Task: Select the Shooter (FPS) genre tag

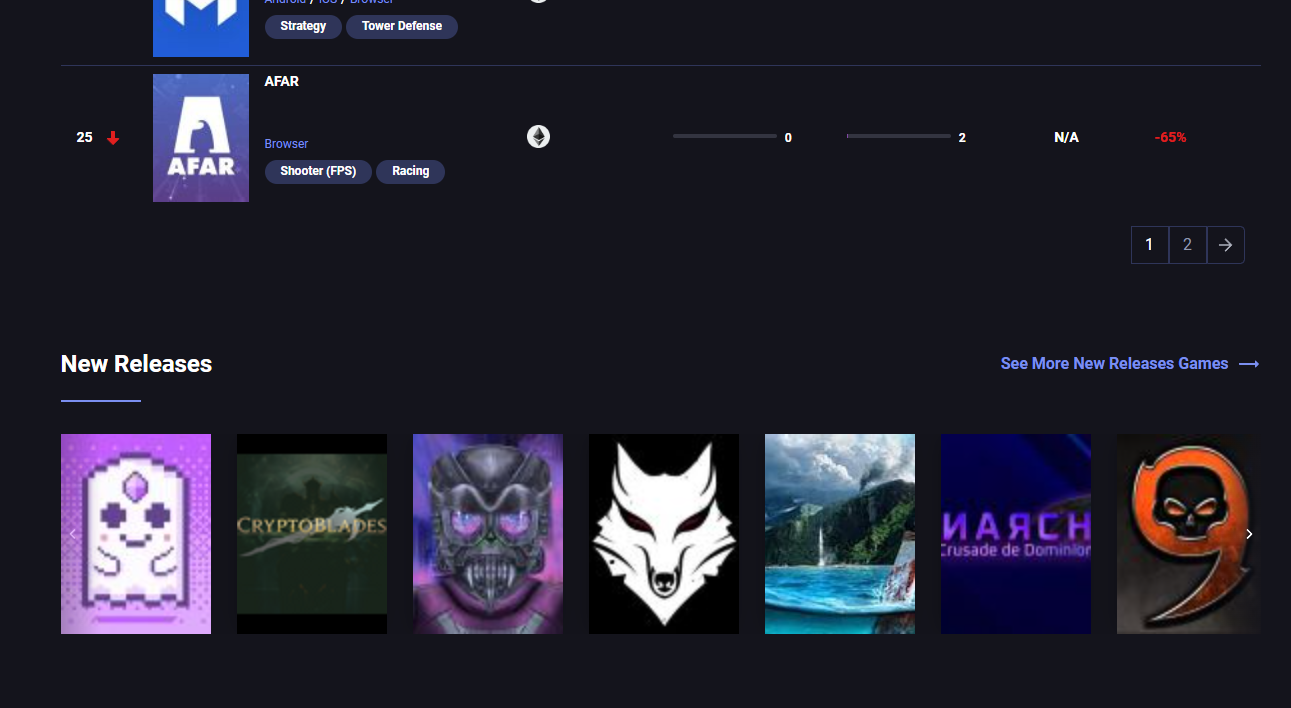Action: 318,171
